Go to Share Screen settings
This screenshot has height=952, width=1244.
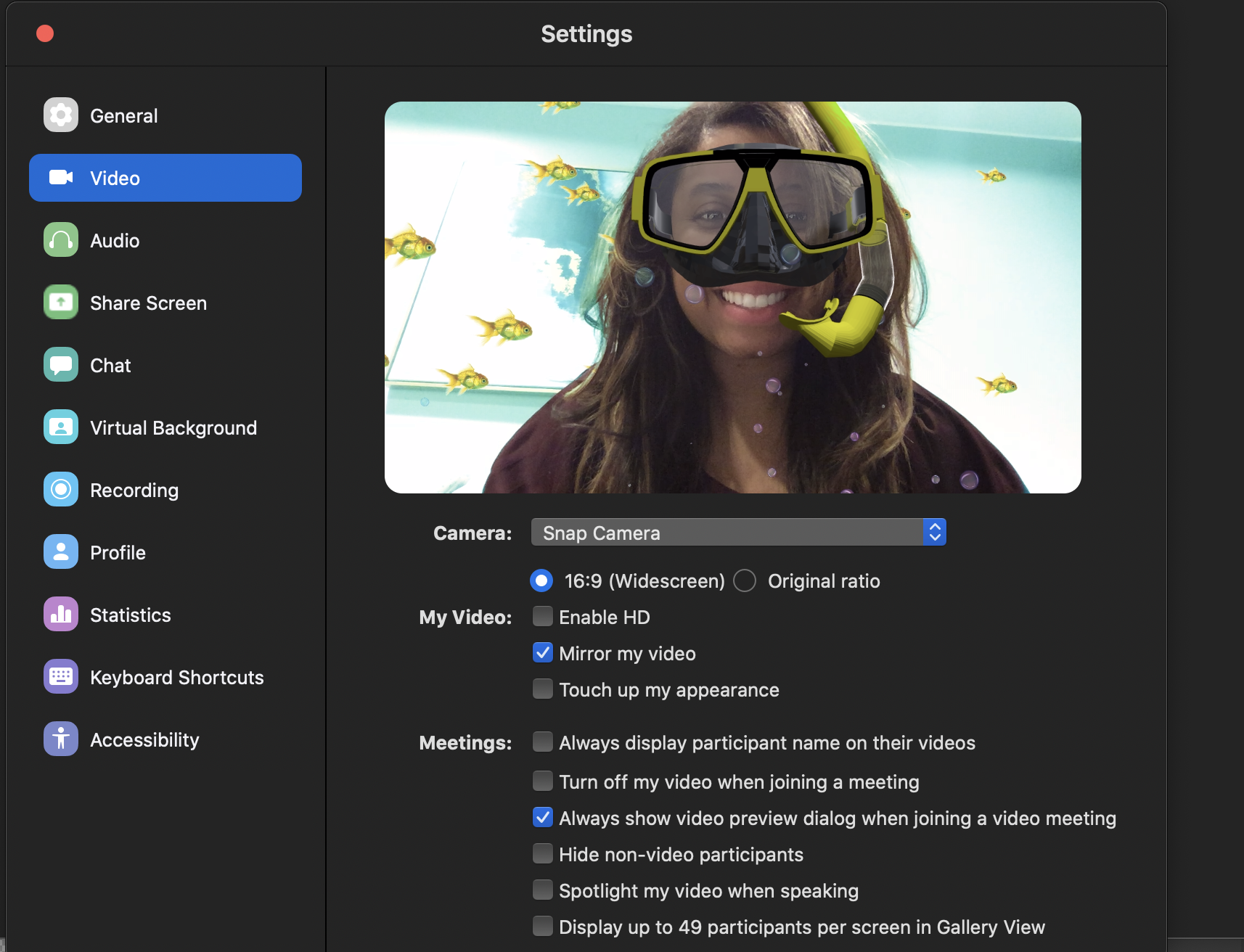[x=165, y=303]
